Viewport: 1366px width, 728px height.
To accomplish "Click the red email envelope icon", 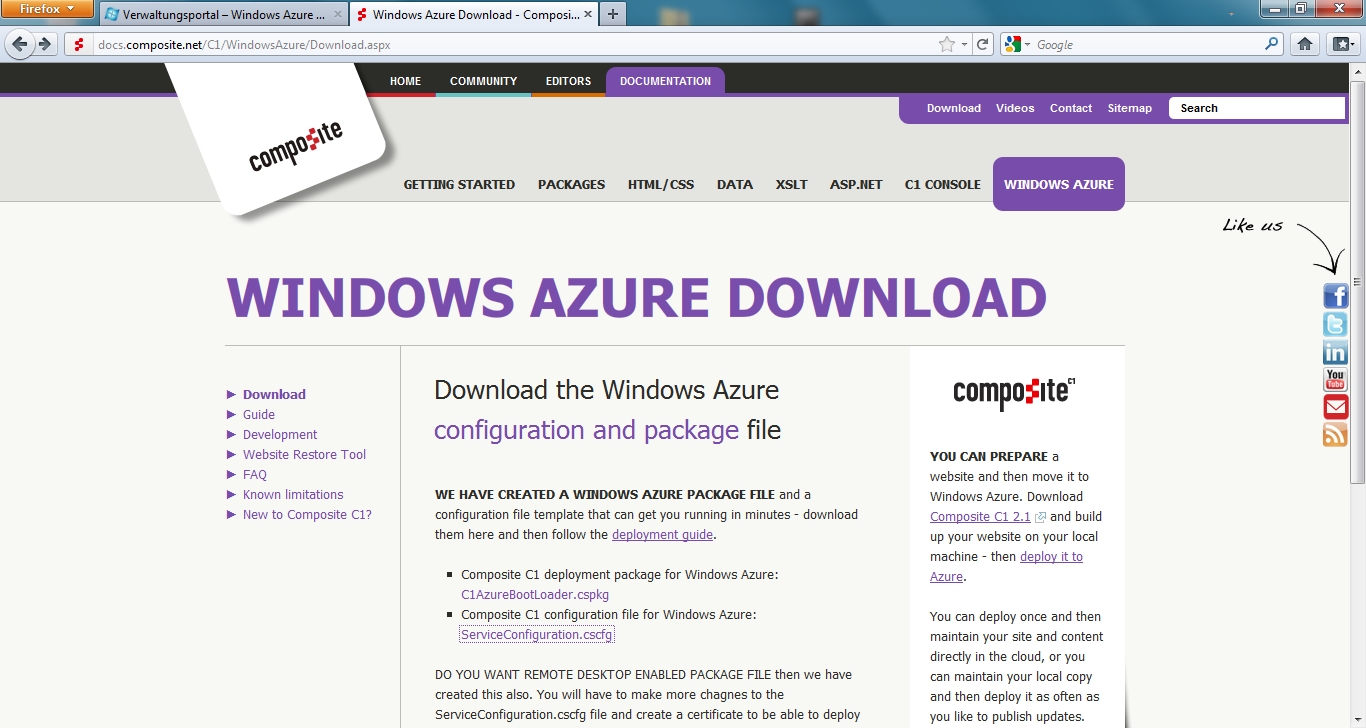I will [1335, 407].
